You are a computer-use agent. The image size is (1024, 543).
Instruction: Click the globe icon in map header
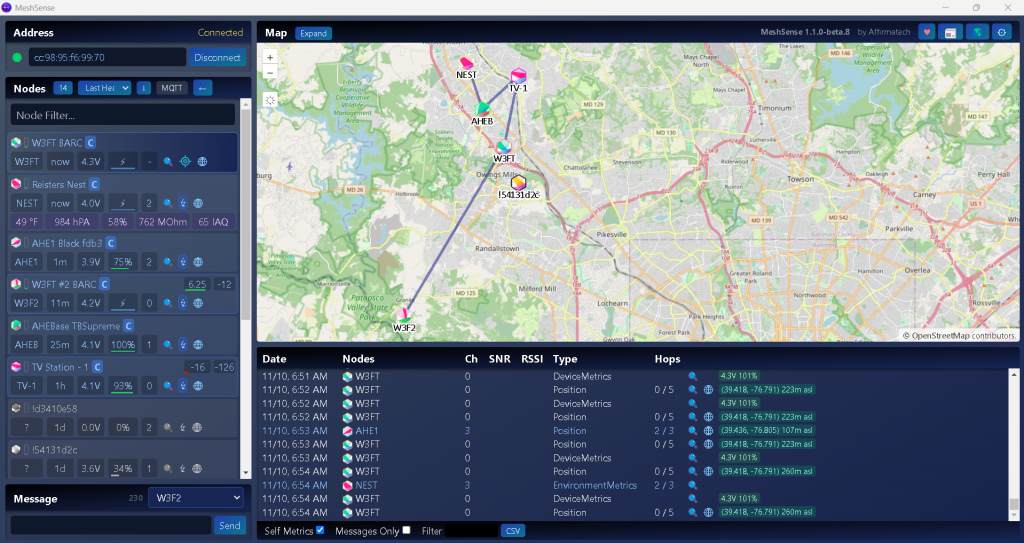pos(978,33)
